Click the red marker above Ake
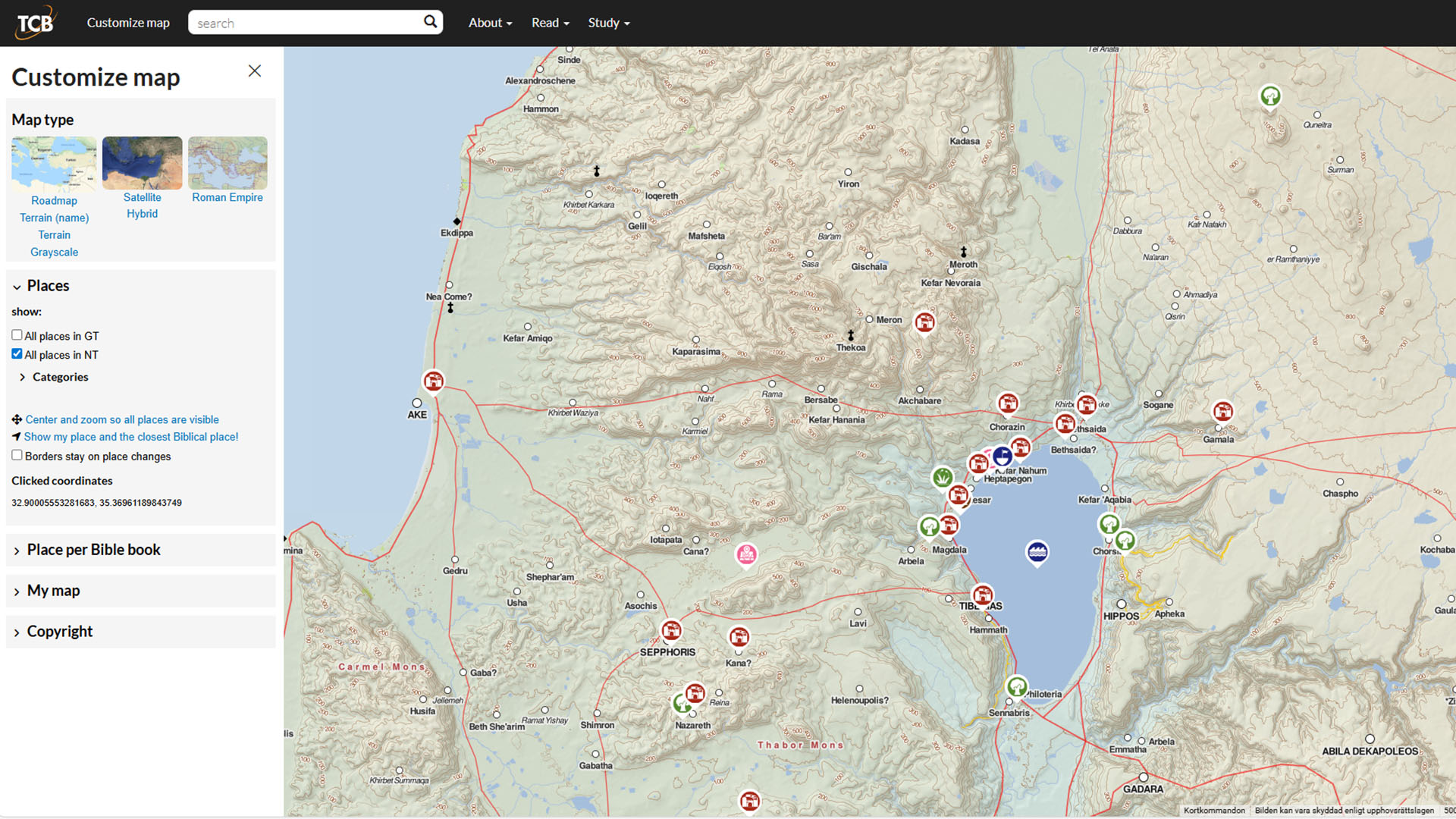 tap(433, 381)
